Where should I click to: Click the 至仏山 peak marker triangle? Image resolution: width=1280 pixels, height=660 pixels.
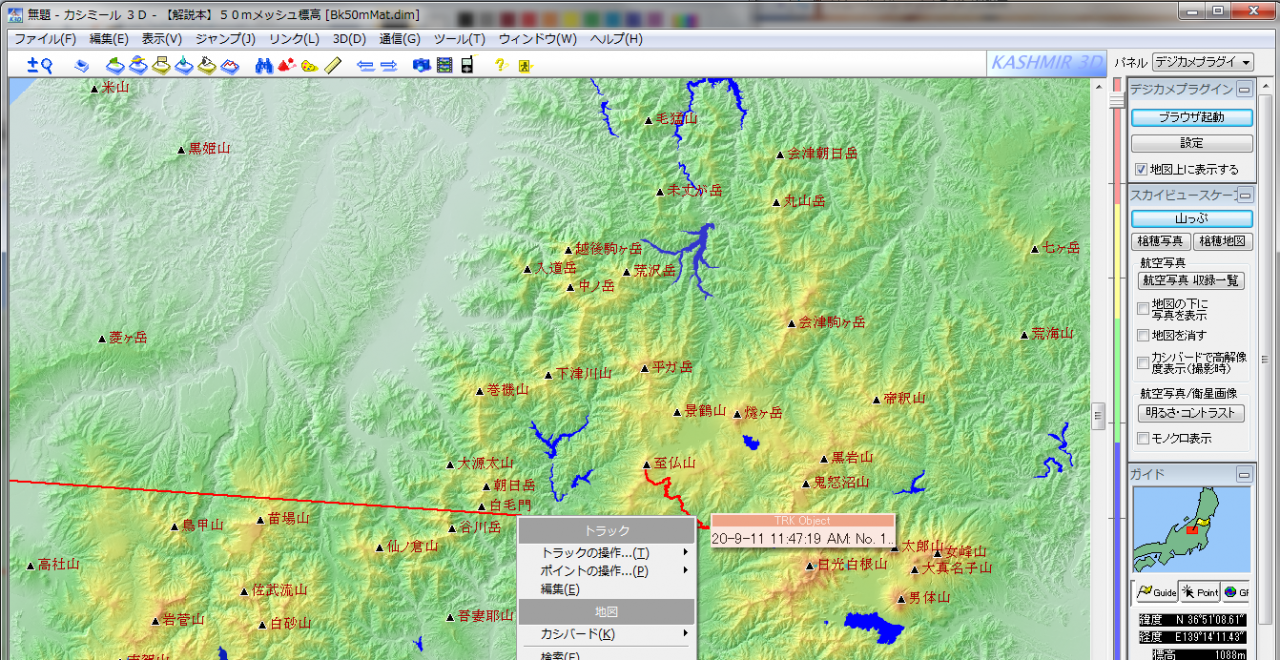click(646, 464)
